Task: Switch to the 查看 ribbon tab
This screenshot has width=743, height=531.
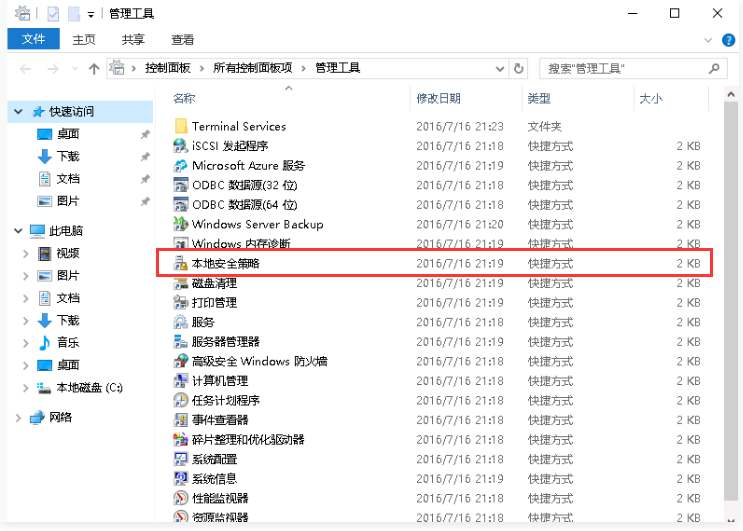Action: (x=183, y=39)
